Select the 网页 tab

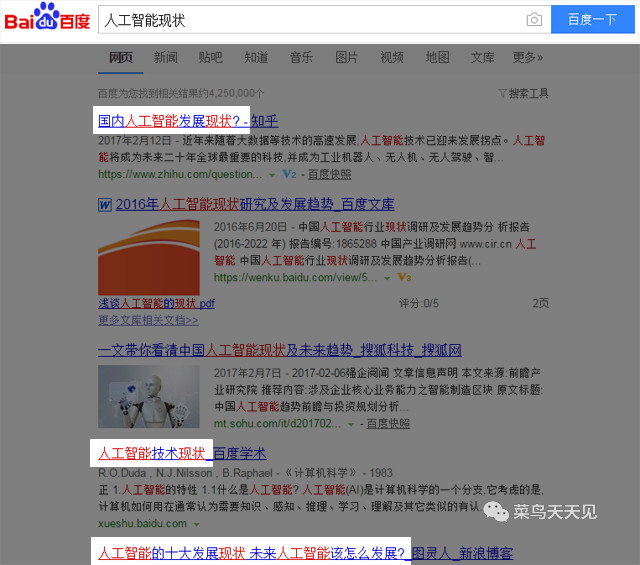click(x=121, y=58)
